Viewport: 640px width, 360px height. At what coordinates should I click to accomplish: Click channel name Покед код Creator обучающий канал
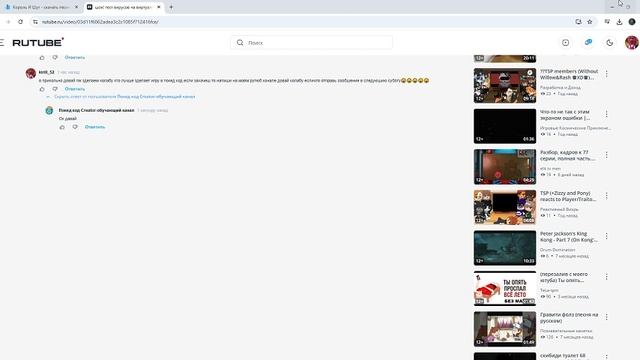coord(96,110)
